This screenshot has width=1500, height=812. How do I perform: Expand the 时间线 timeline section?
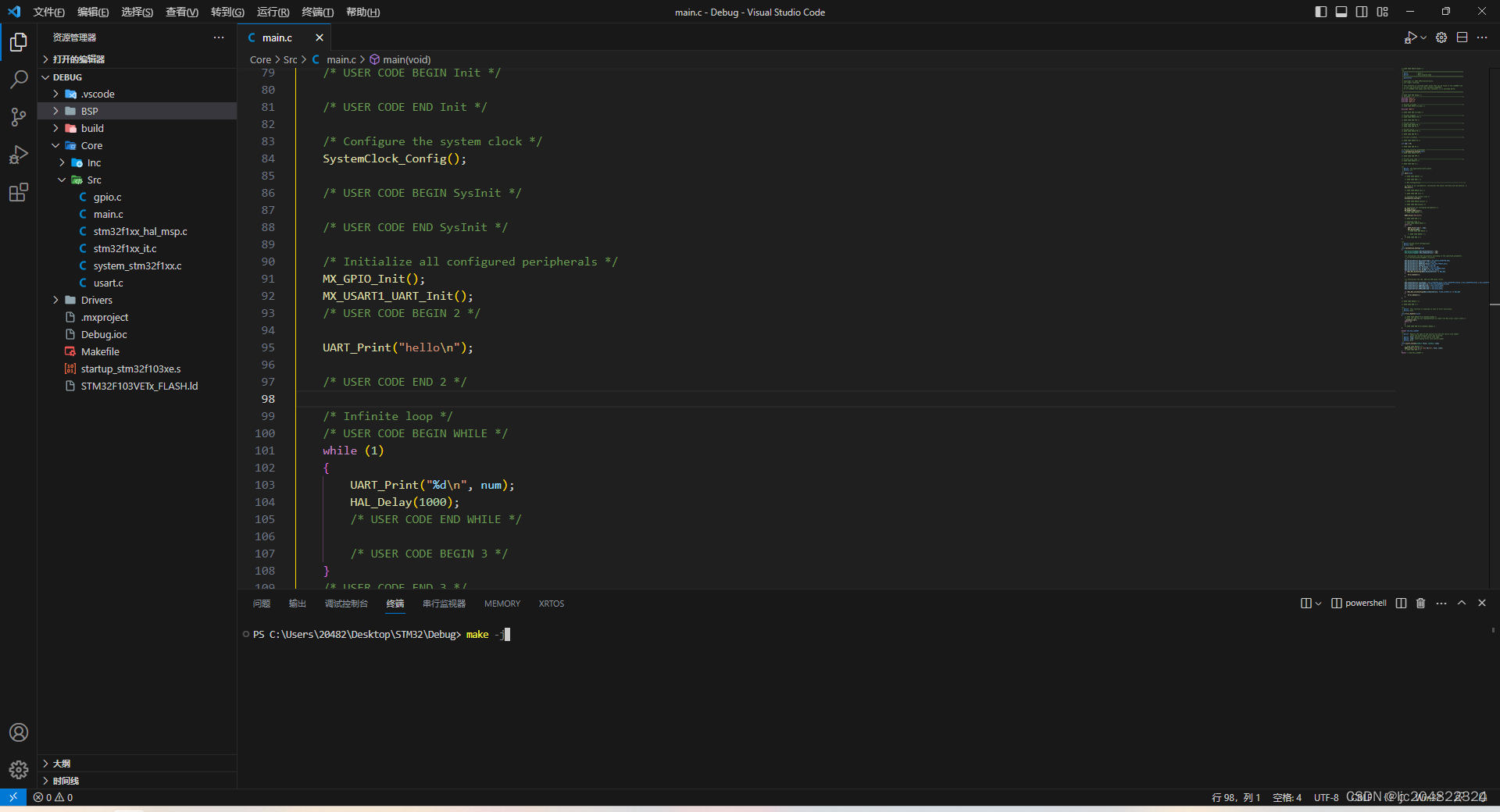[137, 781]
